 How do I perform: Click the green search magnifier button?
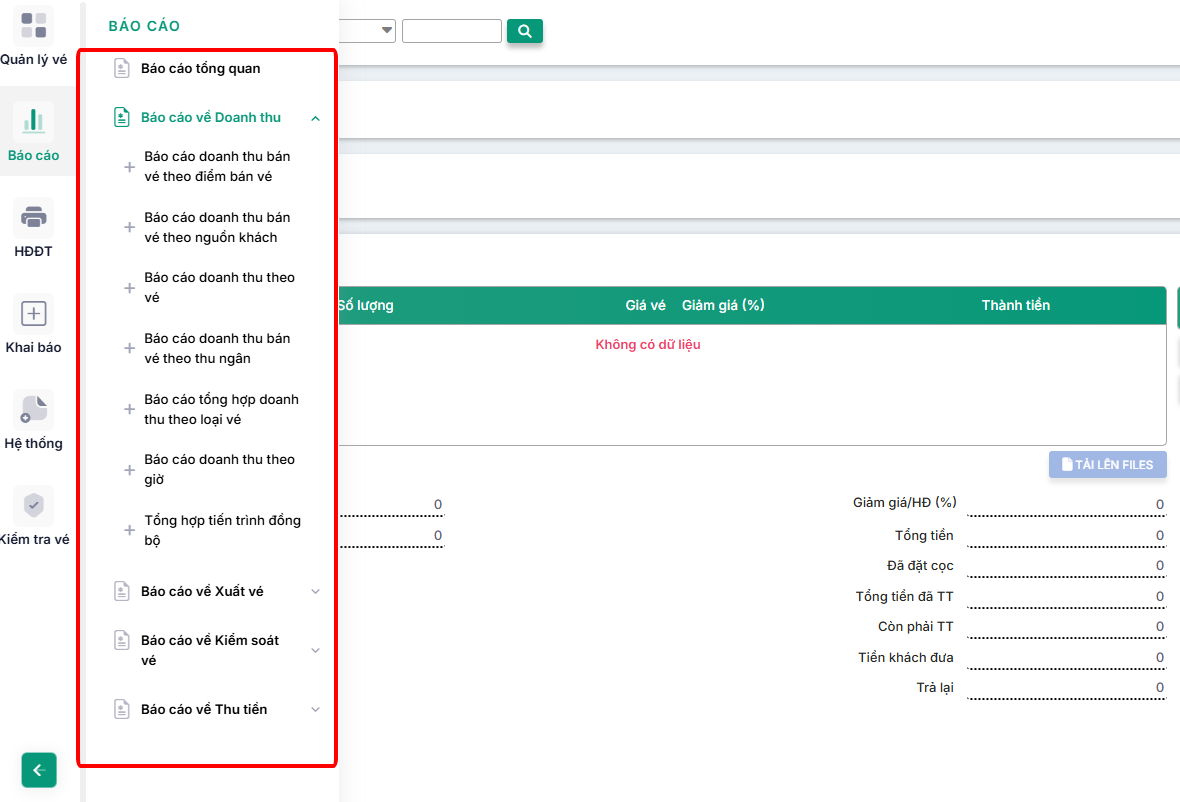coord(524,31)
